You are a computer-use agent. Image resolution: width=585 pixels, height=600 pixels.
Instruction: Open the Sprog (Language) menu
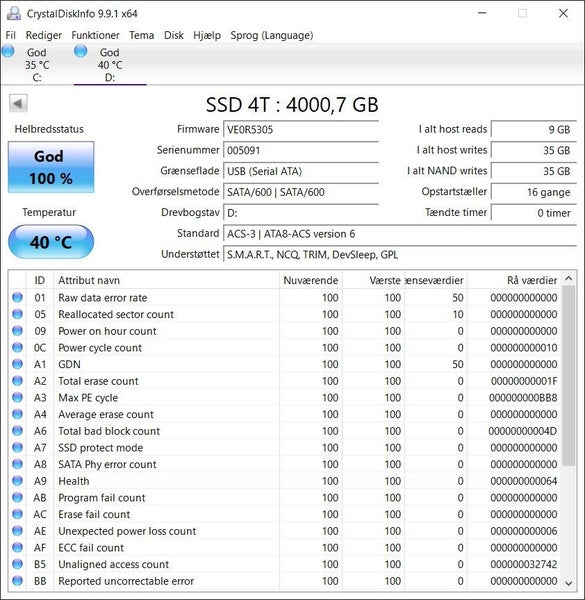[272, 35]
